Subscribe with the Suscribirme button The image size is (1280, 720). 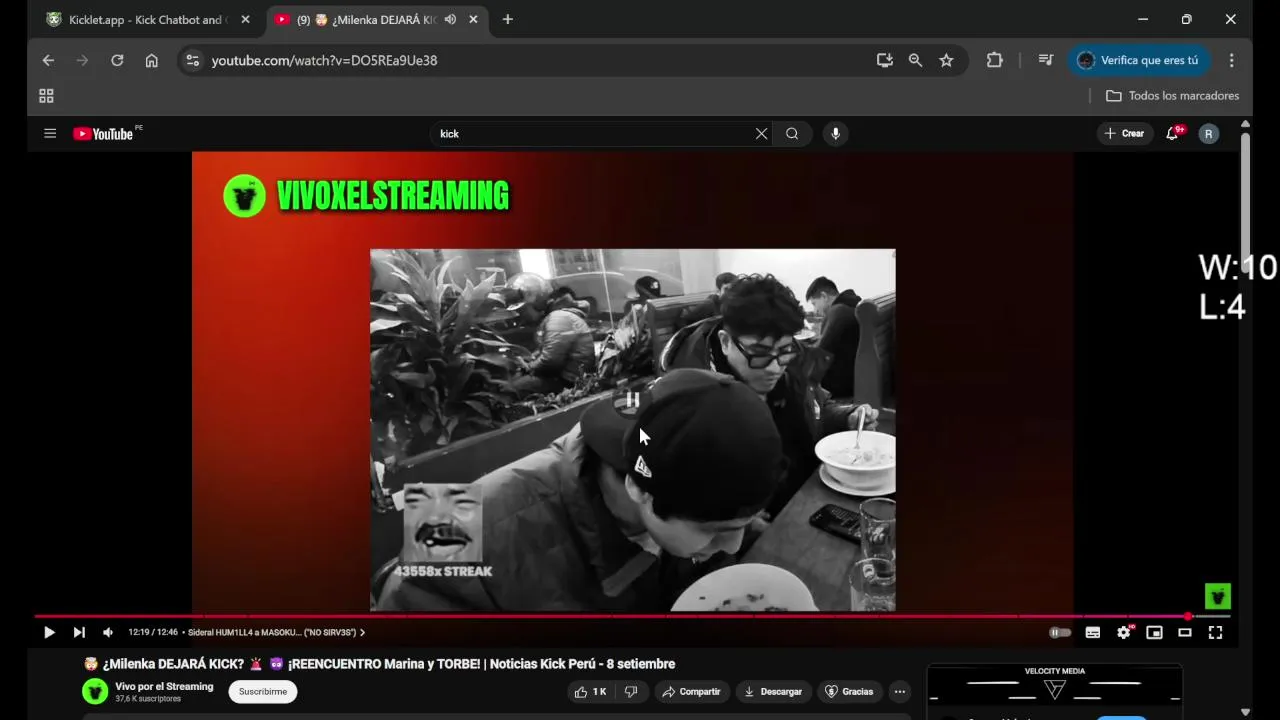pos(263,691)
